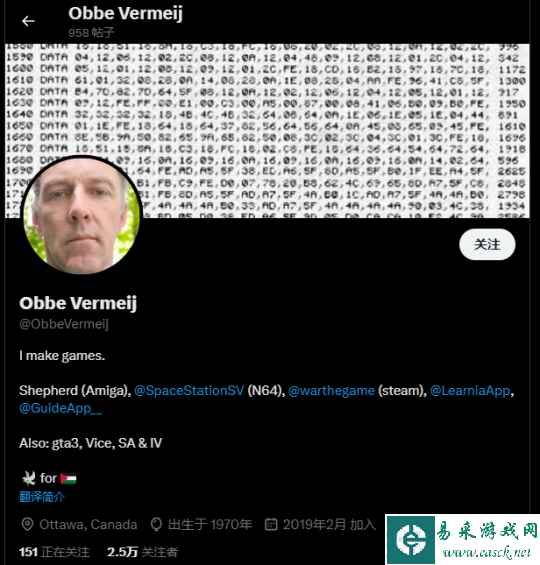540x565 pixels.
Task: Click the back arrow icon
Action: click(x=28, y=21)
